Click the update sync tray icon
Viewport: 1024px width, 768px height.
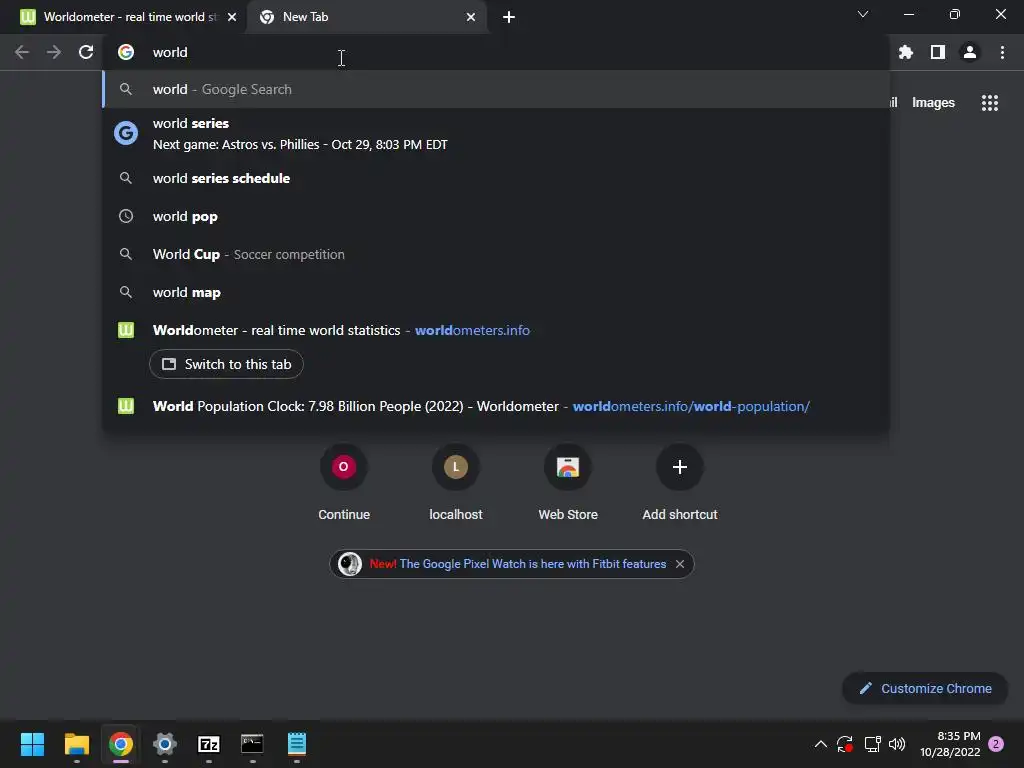pyautogui.click(x=845, y=744)
